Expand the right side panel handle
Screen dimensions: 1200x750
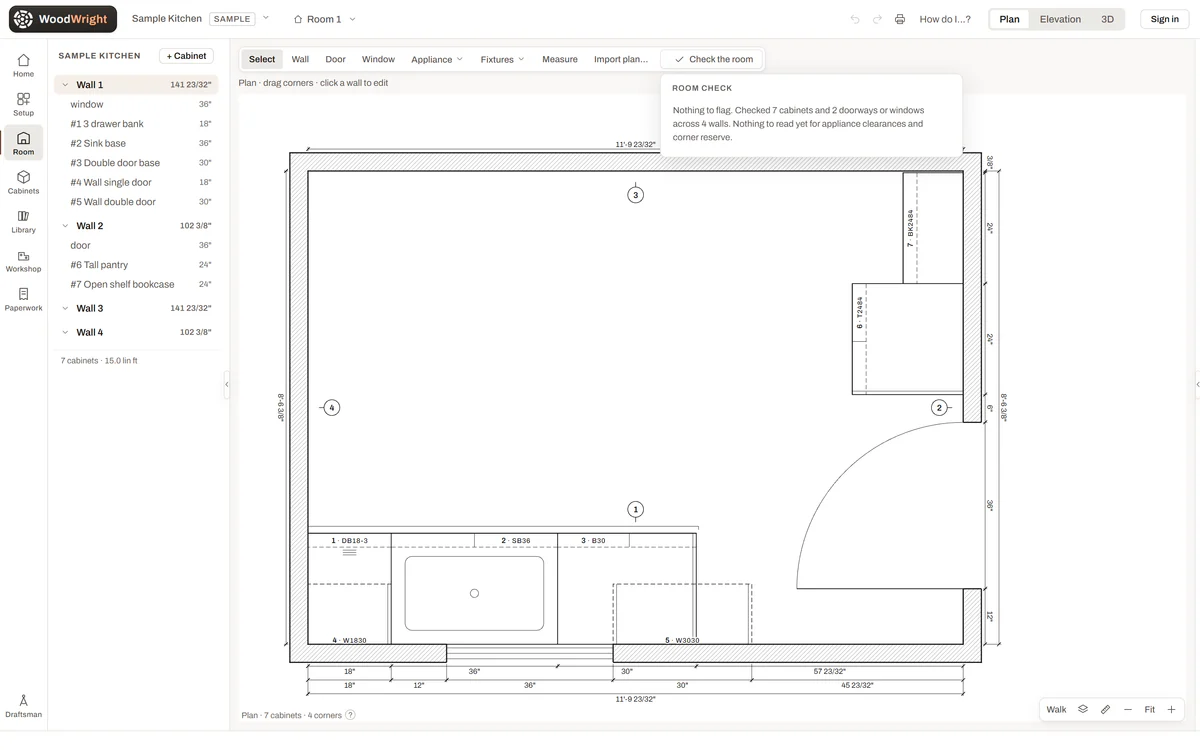click(1197, 384)
